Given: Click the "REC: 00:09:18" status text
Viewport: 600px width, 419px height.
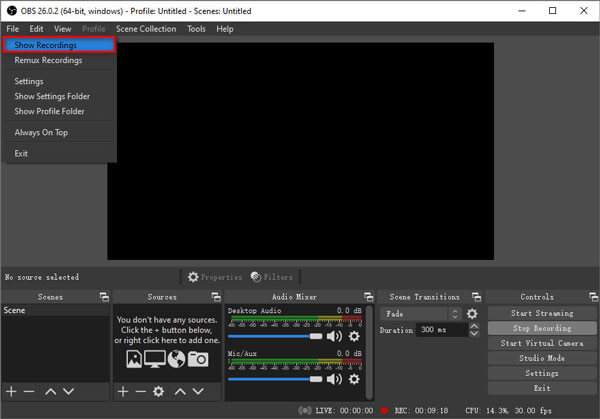Looking at the screenshot, I should tap(421, 411).
